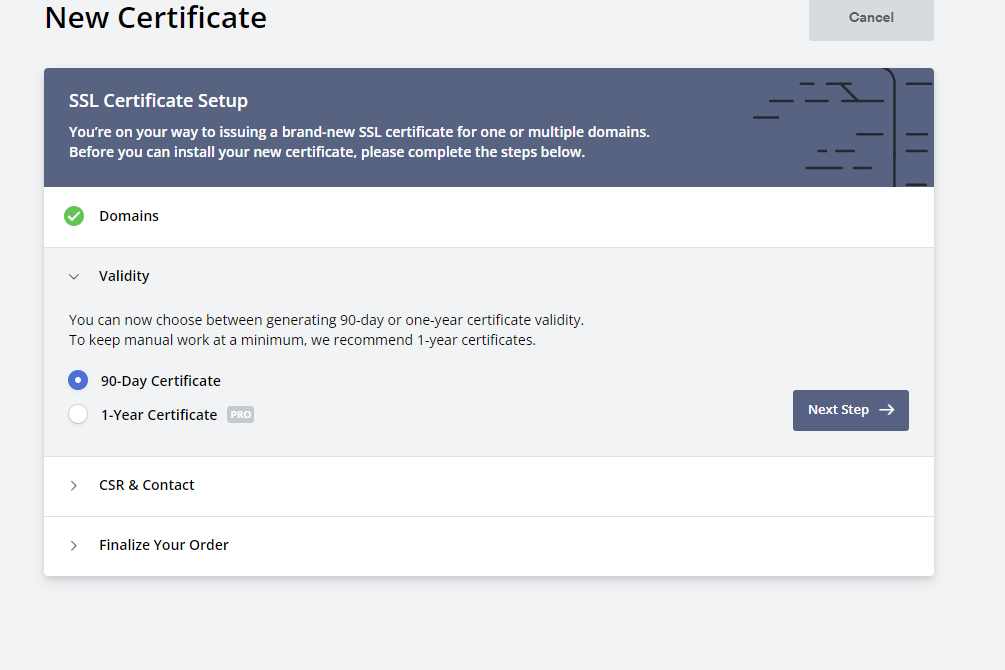This screenshot has height=670, width=1005.
Task: Click the green checkmark beside Domains
Action: click(x=74, y=216)
